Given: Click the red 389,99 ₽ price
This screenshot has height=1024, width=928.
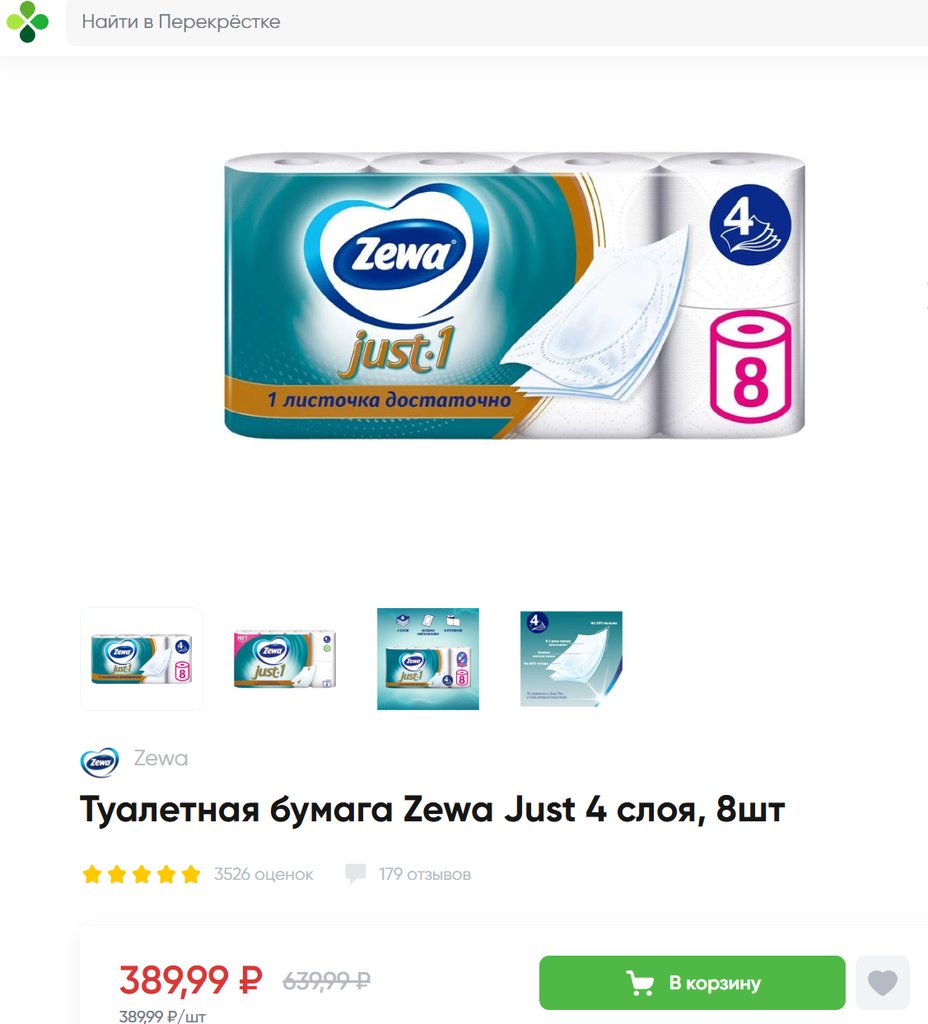Looking at the screenshot, I should coord(191,980).
